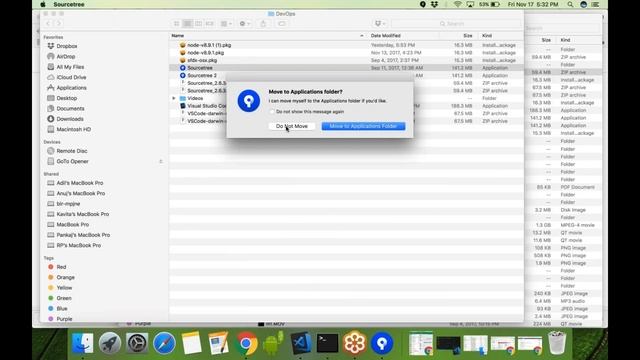Go back in Finder with the back arrow
The width and height of the screenshot is (640, 360).
click(48, 24)
